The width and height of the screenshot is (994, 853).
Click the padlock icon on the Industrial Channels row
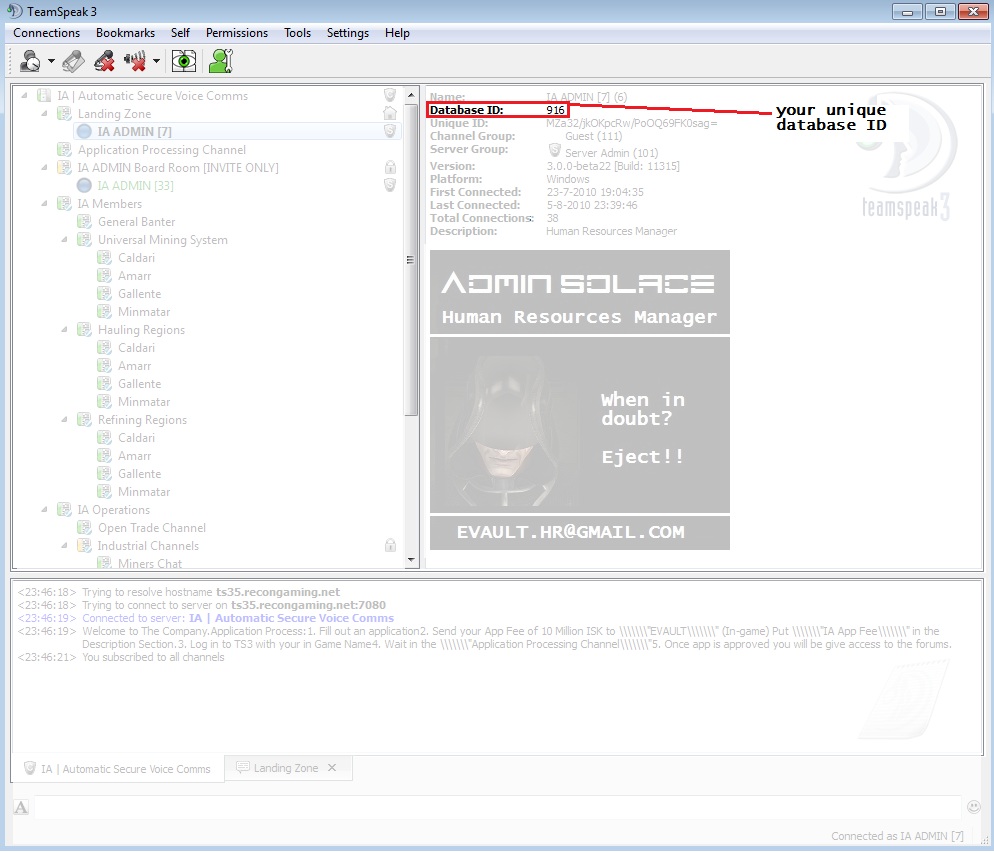coord(390,545)
